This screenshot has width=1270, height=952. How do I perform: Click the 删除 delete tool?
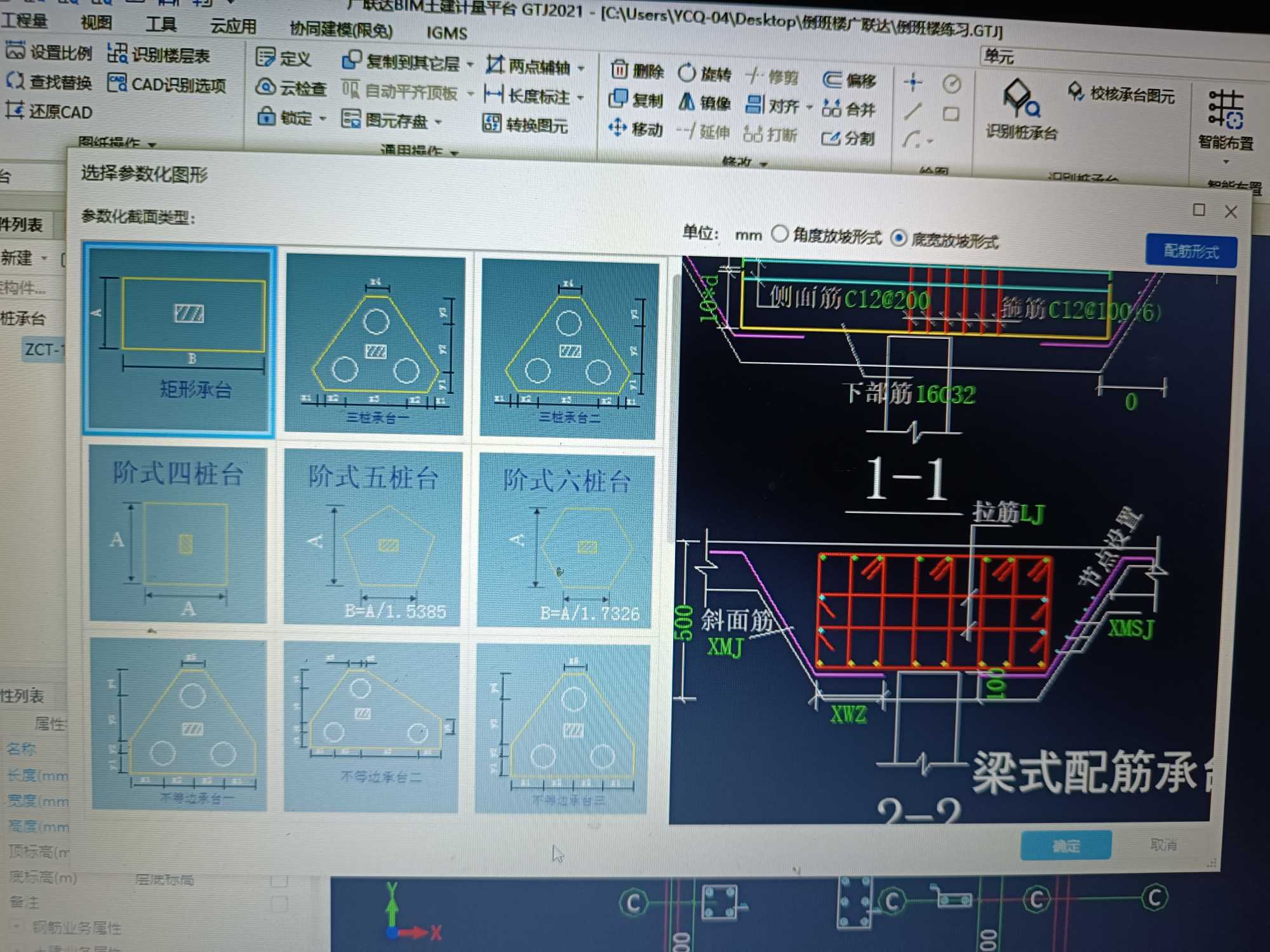pyautogui.click(x=637, y=70)
